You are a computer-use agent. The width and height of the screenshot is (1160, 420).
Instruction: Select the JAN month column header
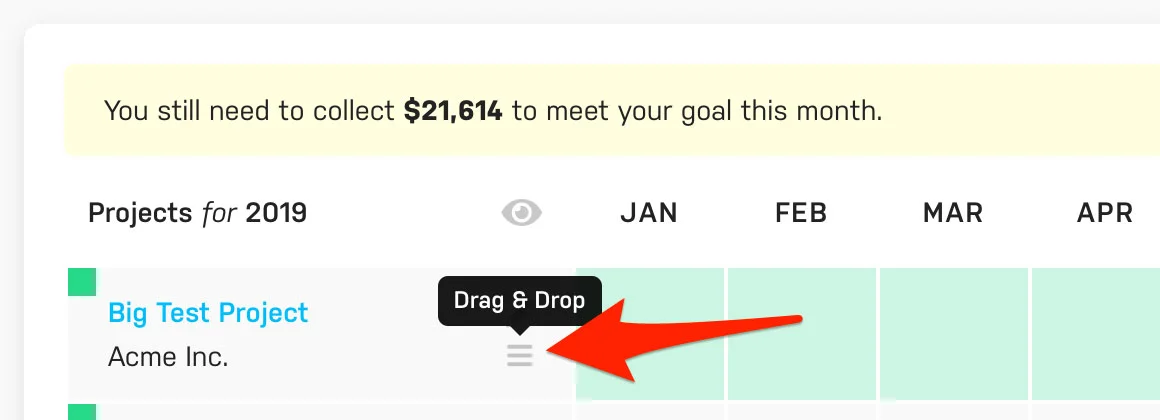pyautogui.click(x=649, y=212)
